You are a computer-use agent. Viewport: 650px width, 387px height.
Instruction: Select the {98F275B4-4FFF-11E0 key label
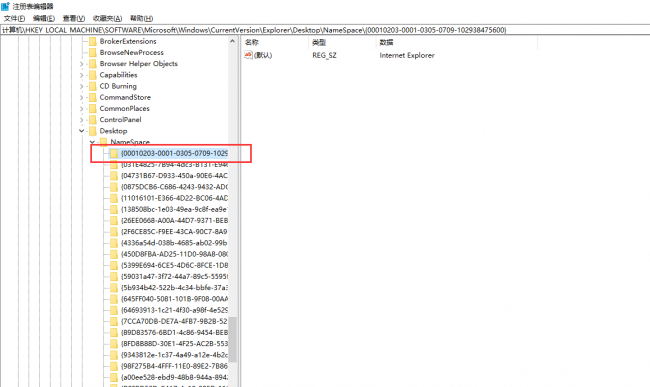(x=174, y=366)
